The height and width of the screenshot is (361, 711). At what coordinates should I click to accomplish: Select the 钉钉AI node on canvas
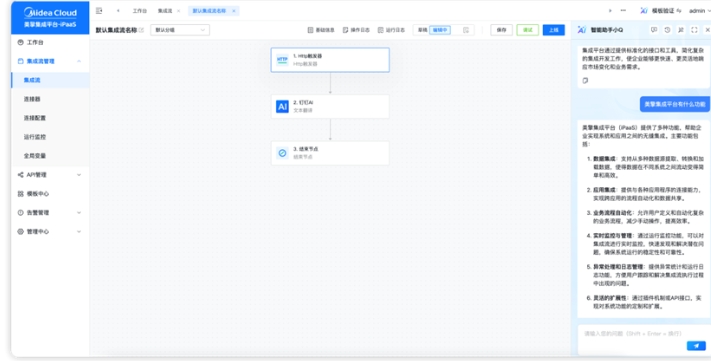pos(330,106)
